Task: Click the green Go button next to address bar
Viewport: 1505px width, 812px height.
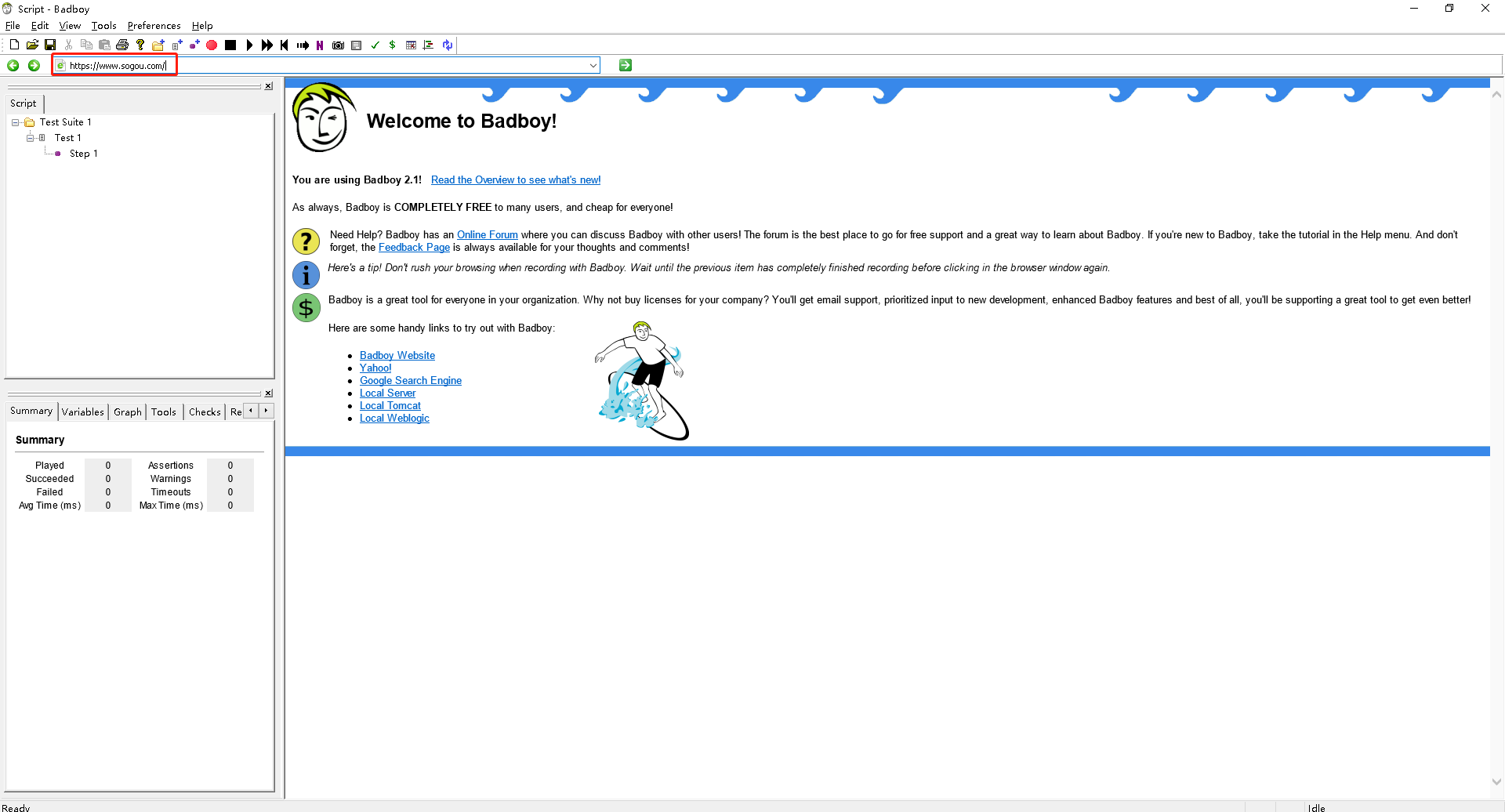Action: coord(626,65)
